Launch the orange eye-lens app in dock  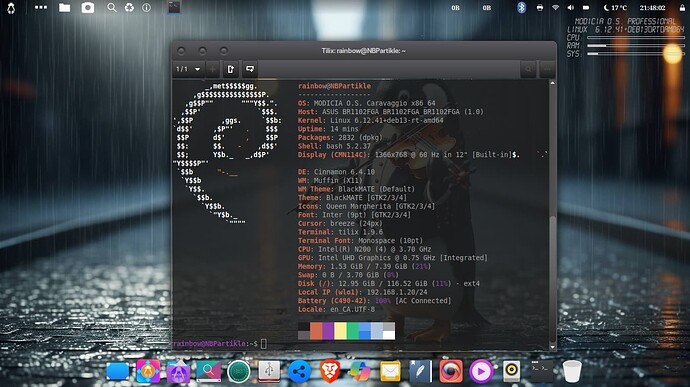(x=451, y=372)
